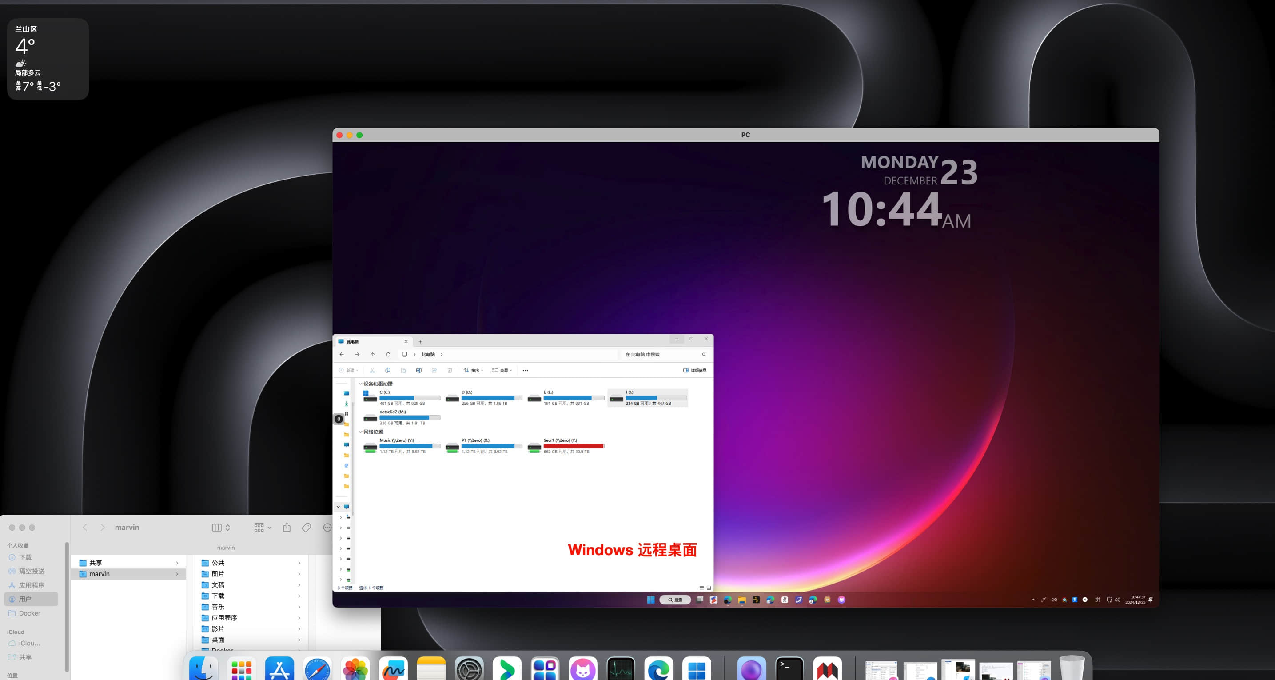Click the Rename icon in Explorer toolbar
1275x680 pixels.
coord(419,370)
